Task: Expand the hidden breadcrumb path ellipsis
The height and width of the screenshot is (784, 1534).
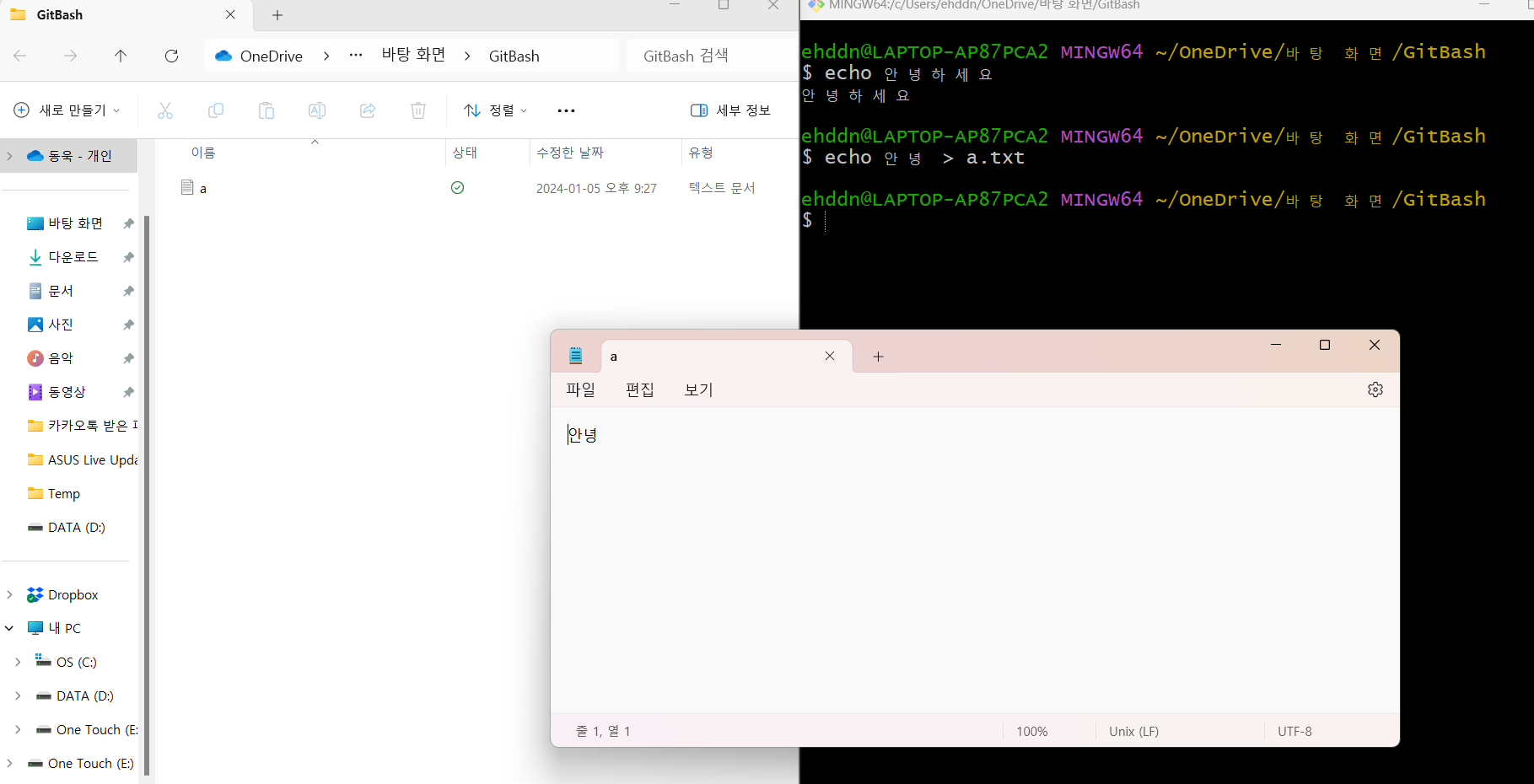Action: [356, 56]
